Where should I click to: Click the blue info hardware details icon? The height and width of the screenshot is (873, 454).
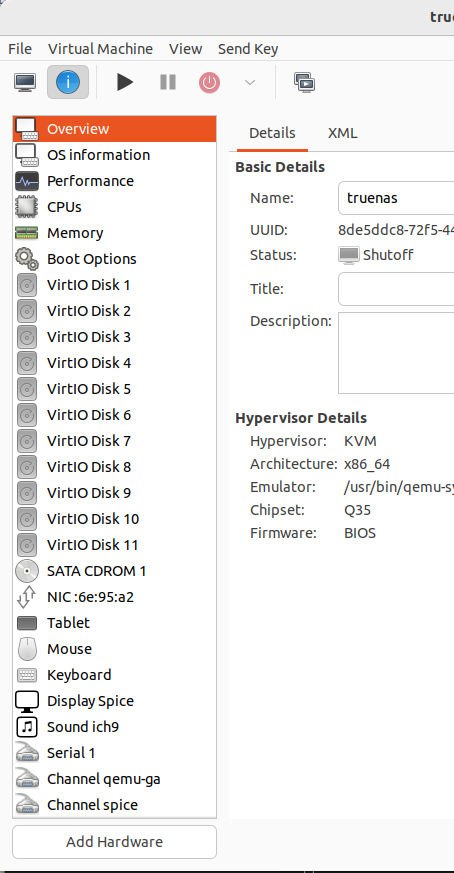(x=68, y=82)
